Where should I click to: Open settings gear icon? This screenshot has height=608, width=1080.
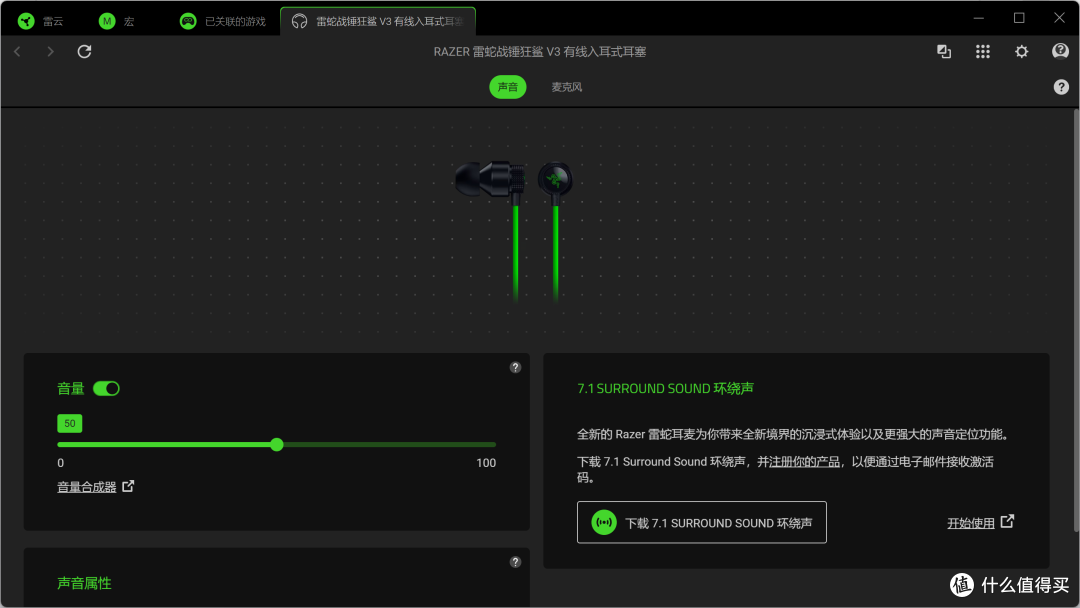pos(1021,52)
